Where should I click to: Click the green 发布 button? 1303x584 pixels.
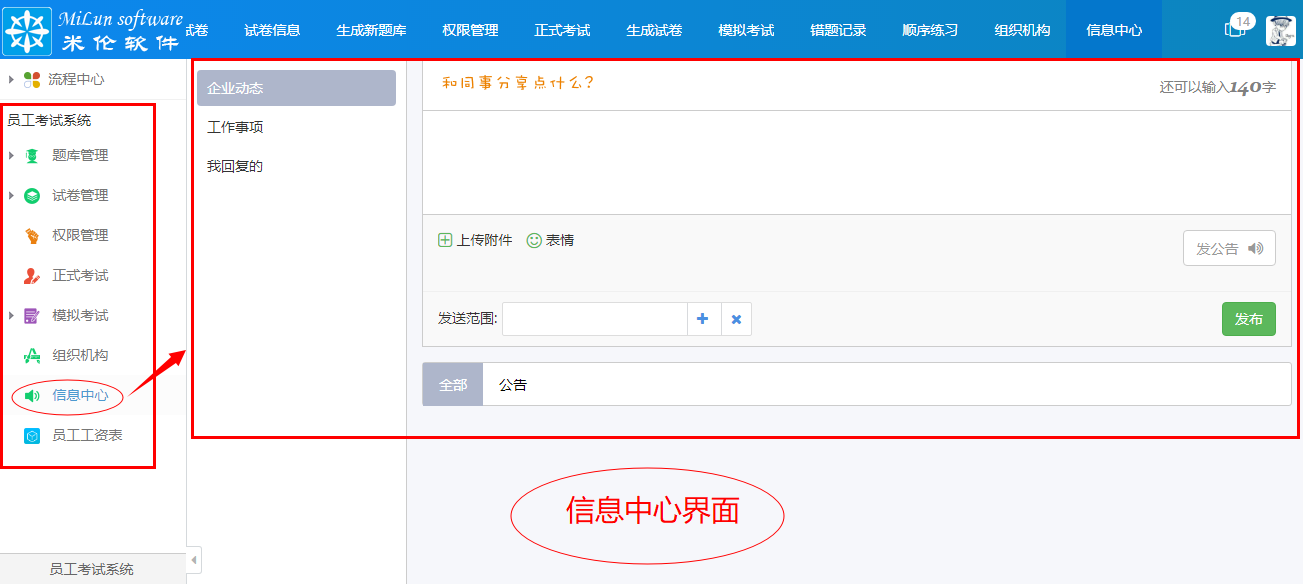[1248, 318]
